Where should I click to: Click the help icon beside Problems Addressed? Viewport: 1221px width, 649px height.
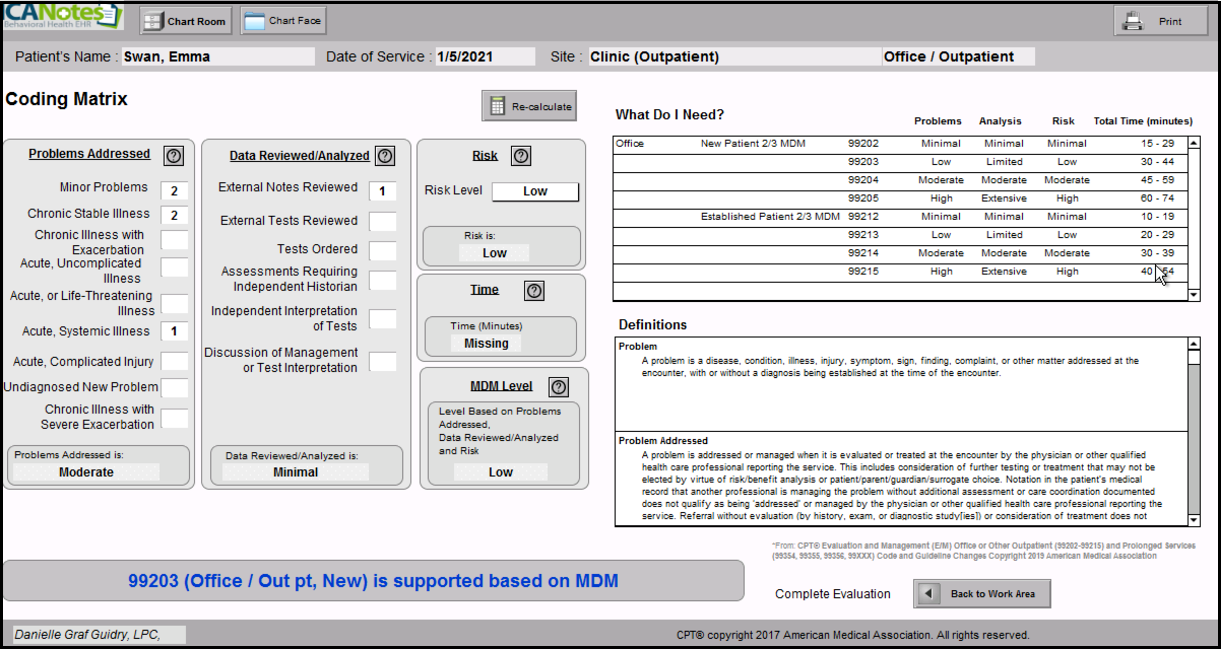(x=174, y=155)
